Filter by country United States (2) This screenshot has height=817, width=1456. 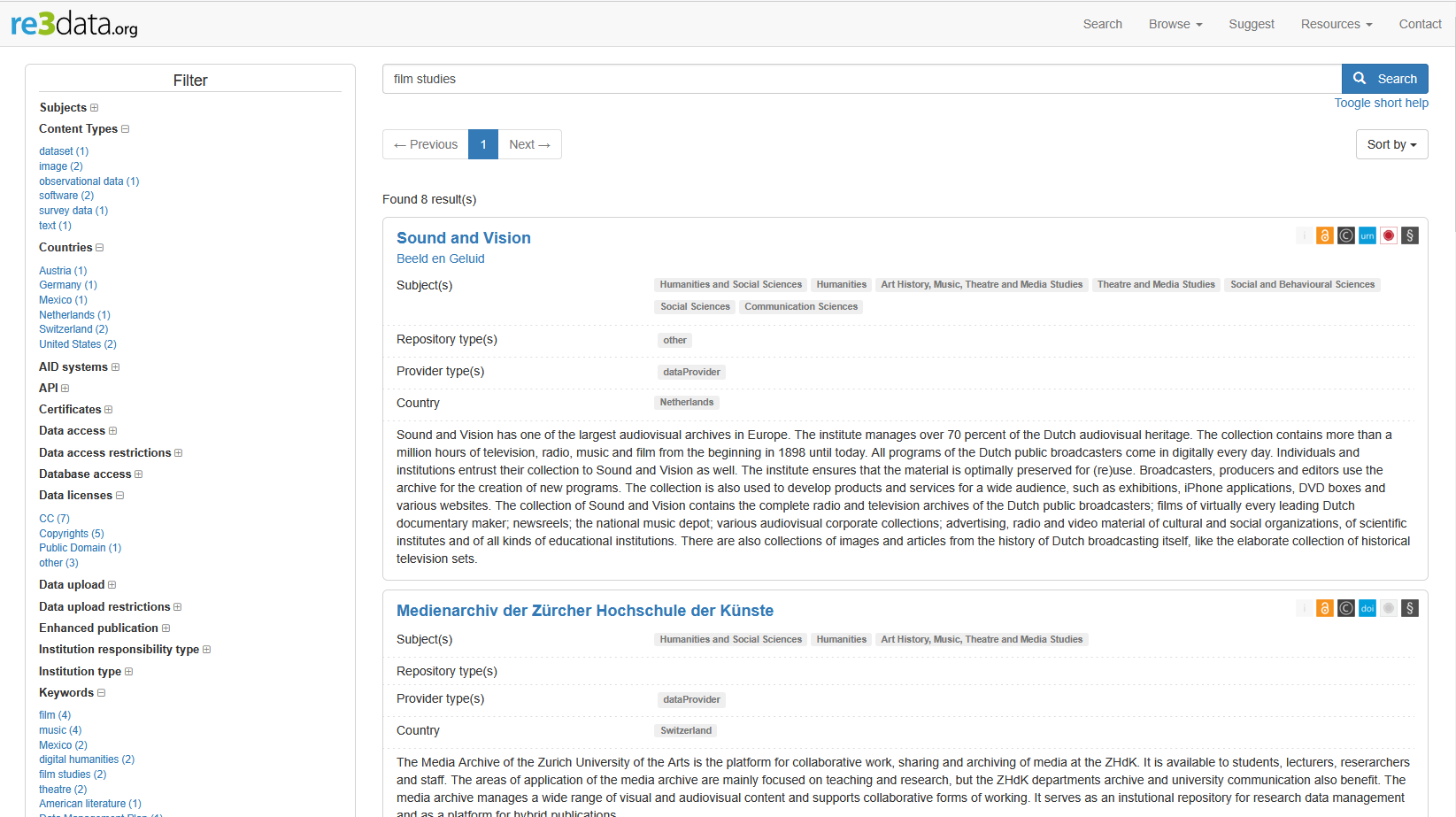point(78,344)
